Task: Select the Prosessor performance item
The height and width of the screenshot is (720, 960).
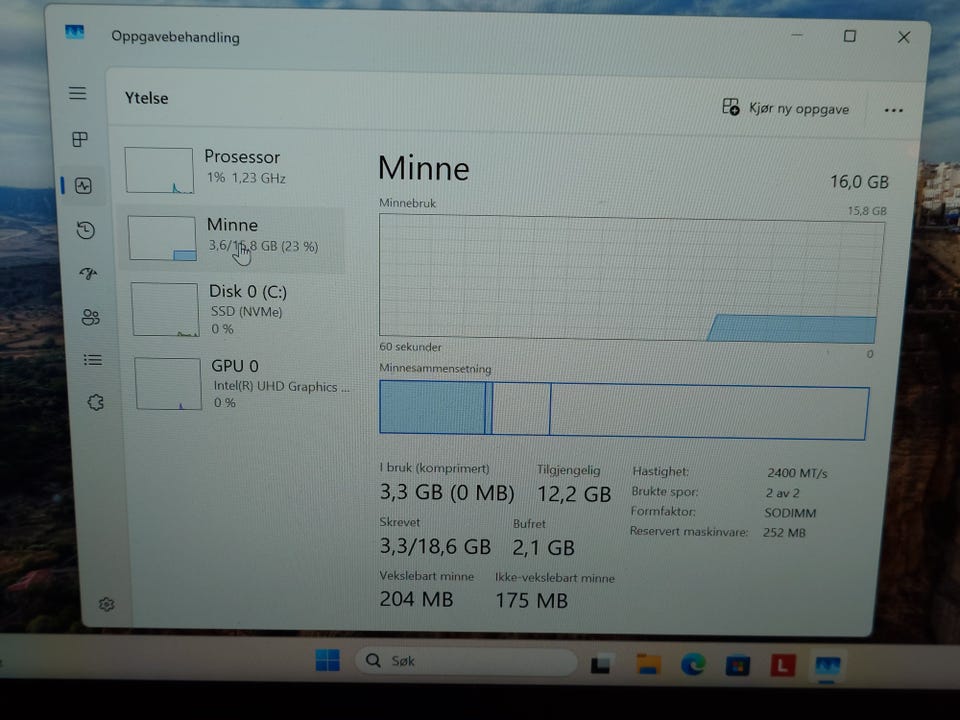Action: pyautogui.click(x=233, y=170)
